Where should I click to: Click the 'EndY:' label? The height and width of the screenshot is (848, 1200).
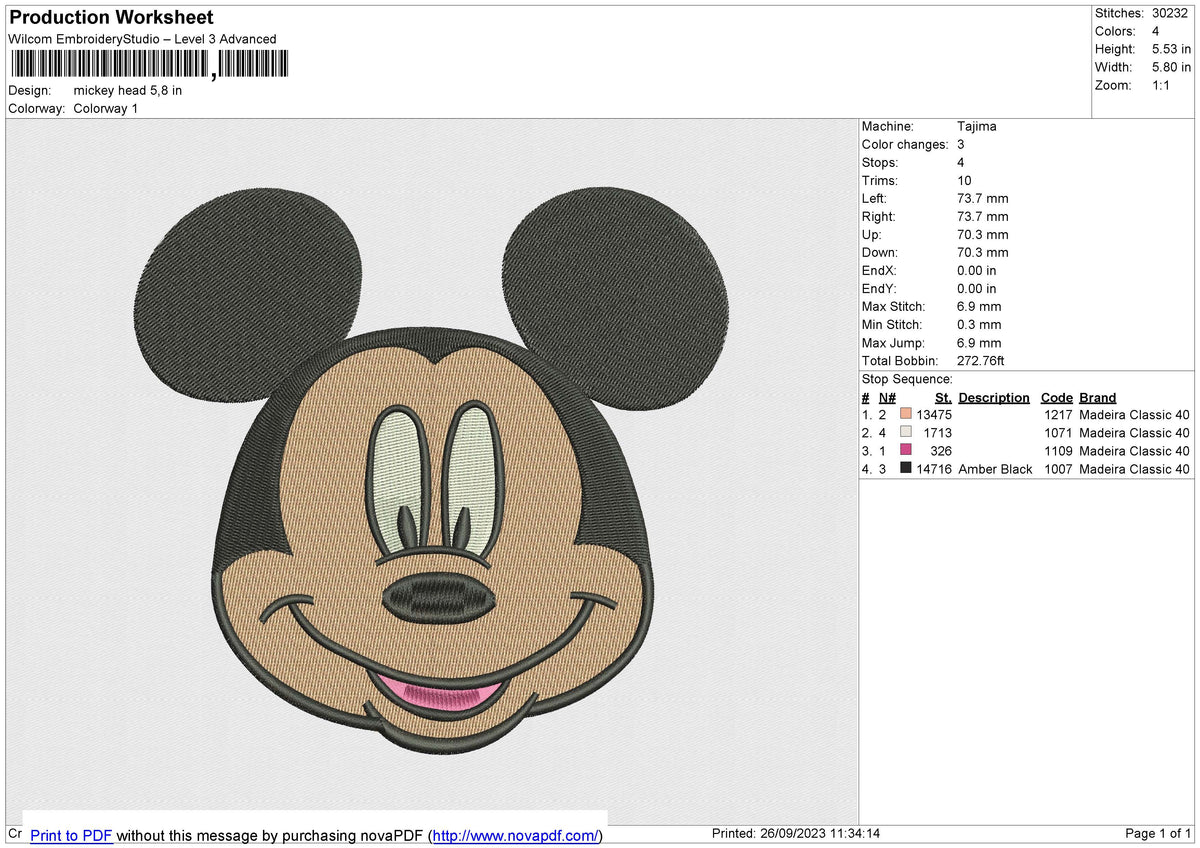[x=880, y=288]
